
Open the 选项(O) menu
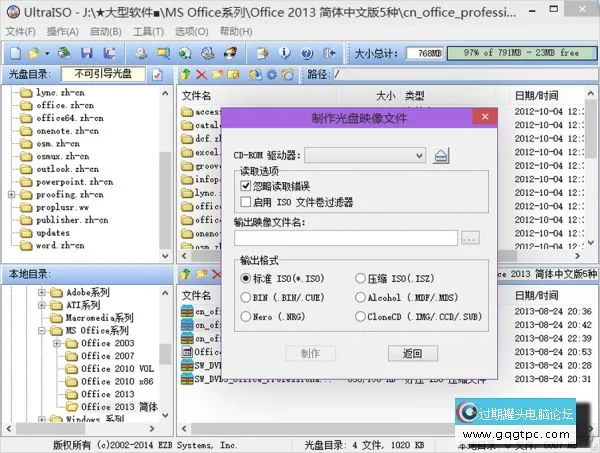[192, 31]
